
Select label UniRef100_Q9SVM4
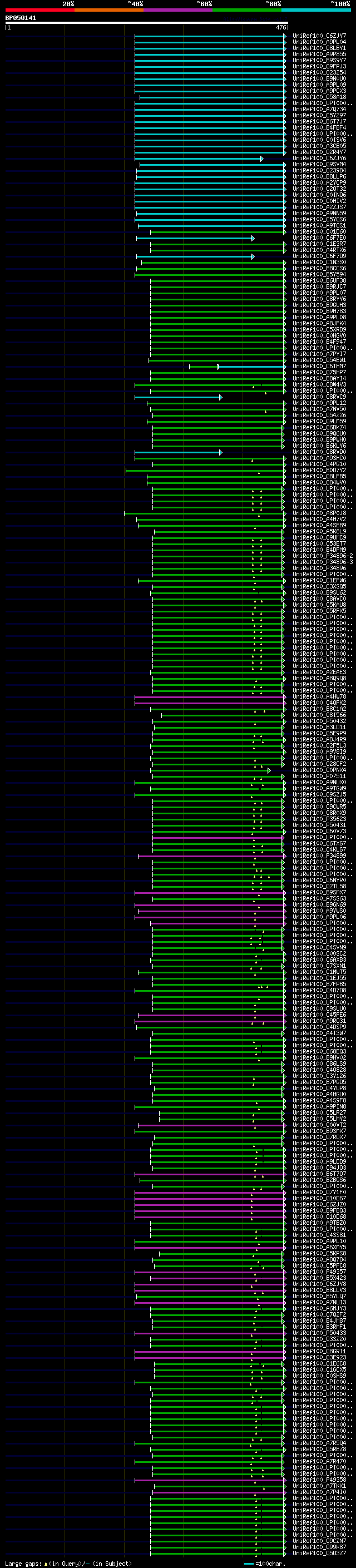coord(319,164)
